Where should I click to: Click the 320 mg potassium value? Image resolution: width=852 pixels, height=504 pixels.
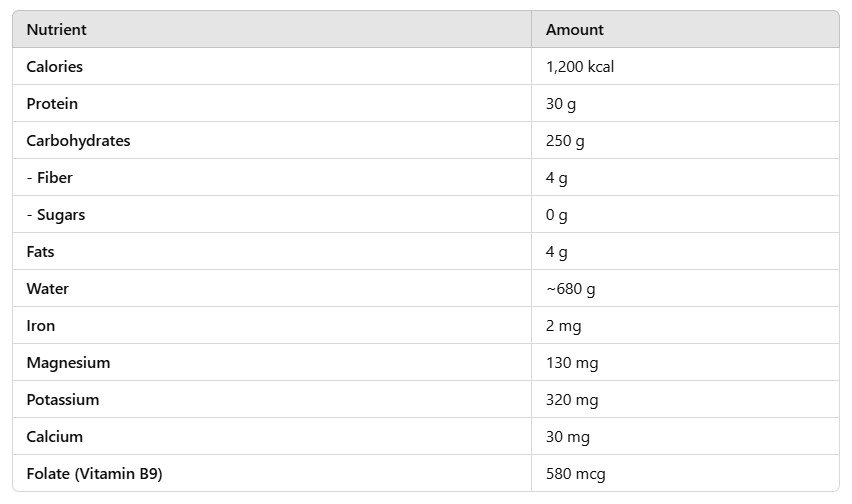[572, 400]
